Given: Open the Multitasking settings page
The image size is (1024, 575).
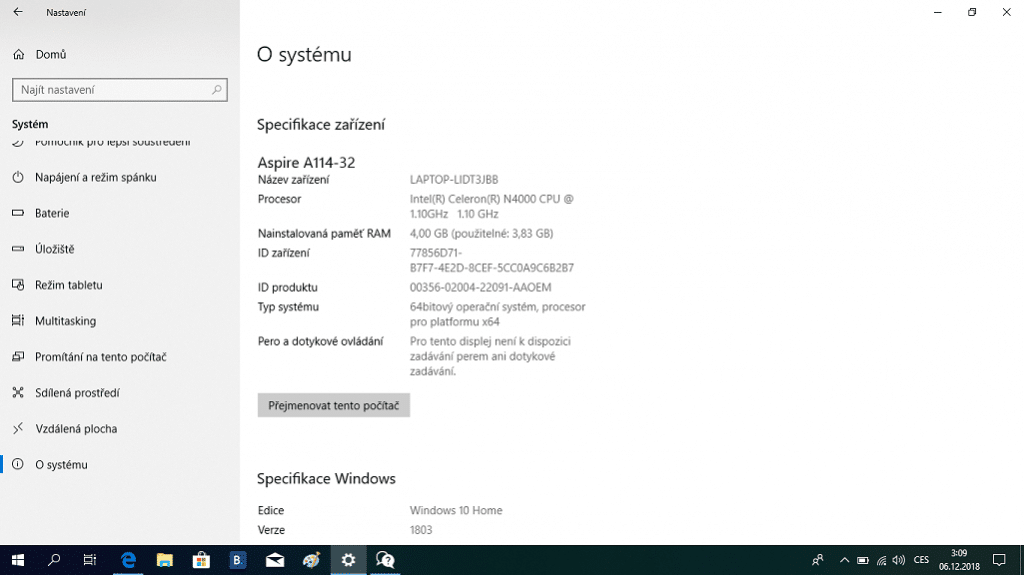Looking at the screenshot, I should 65,321.
